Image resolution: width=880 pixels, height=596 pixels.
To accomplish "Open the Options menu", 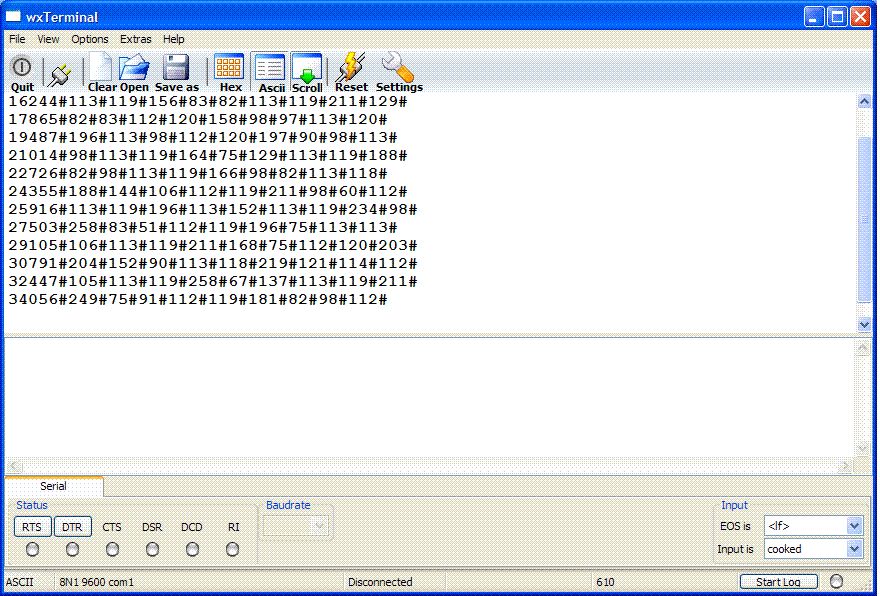I will tap(90, 39).
